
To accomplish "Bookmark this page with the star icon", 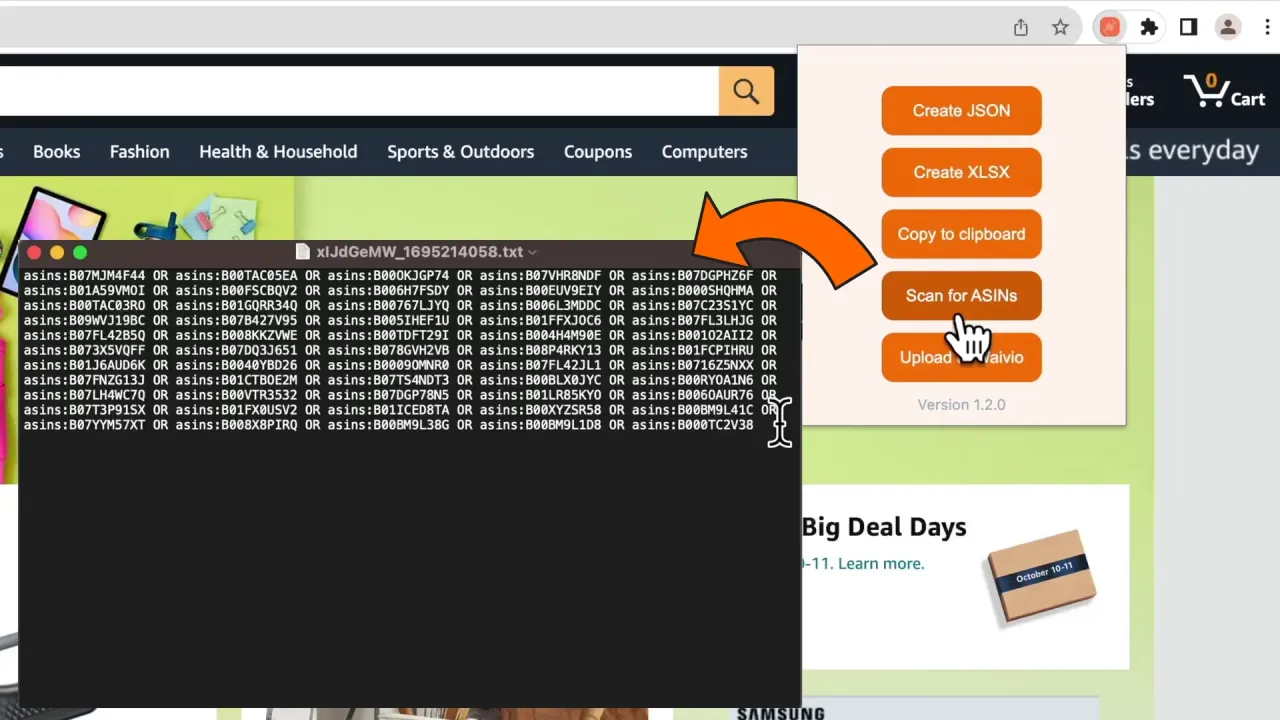I will click(1061, 28).
